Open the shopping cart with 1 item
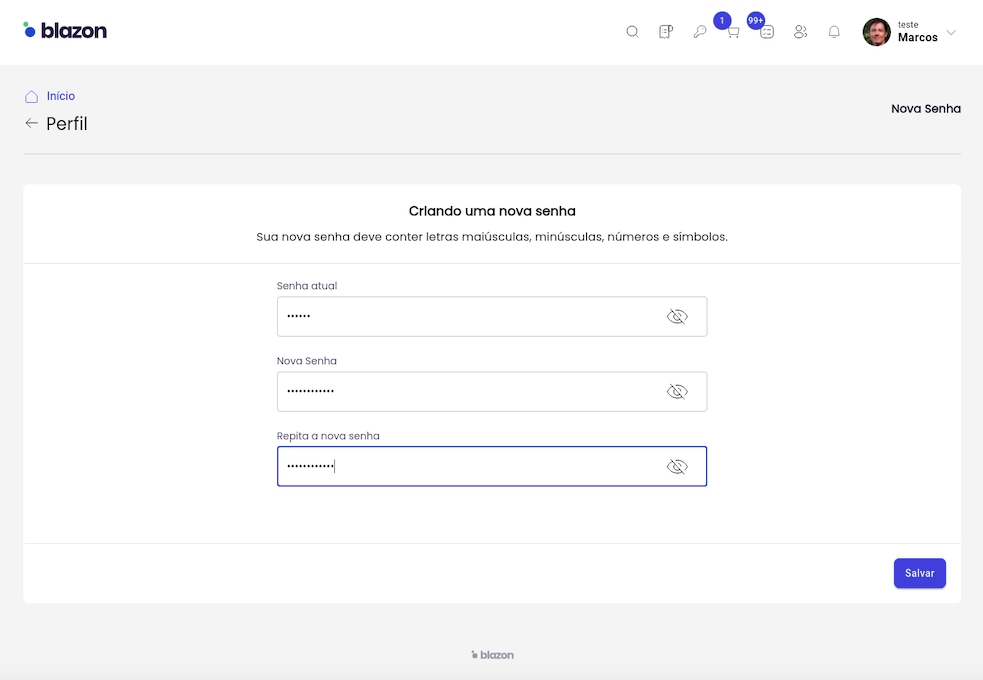 point(733,32)
